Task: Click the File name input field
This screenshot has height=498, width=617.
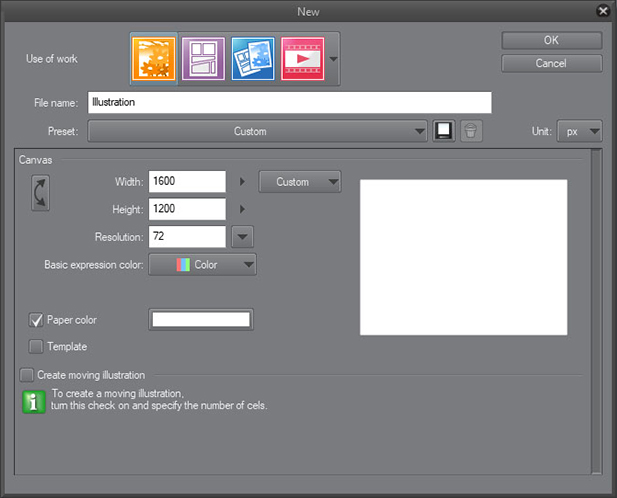Action: pos(290,102)
